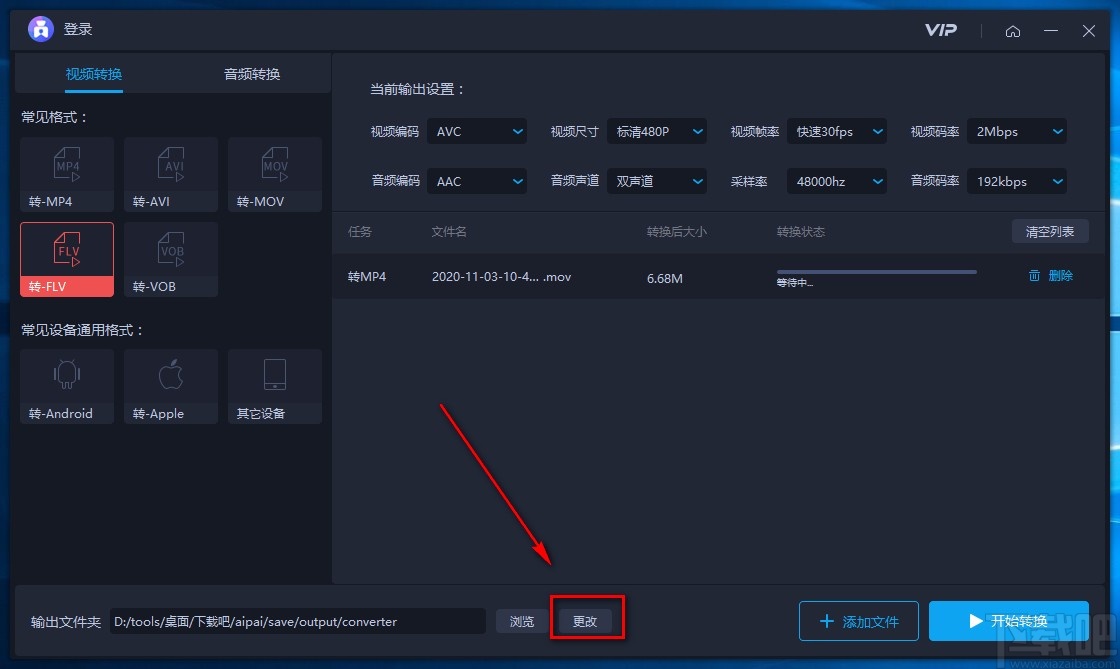Switch to the 音频转换 tab
The height and width of the screenshot is (669, 1120).
[x=250, y=74]
